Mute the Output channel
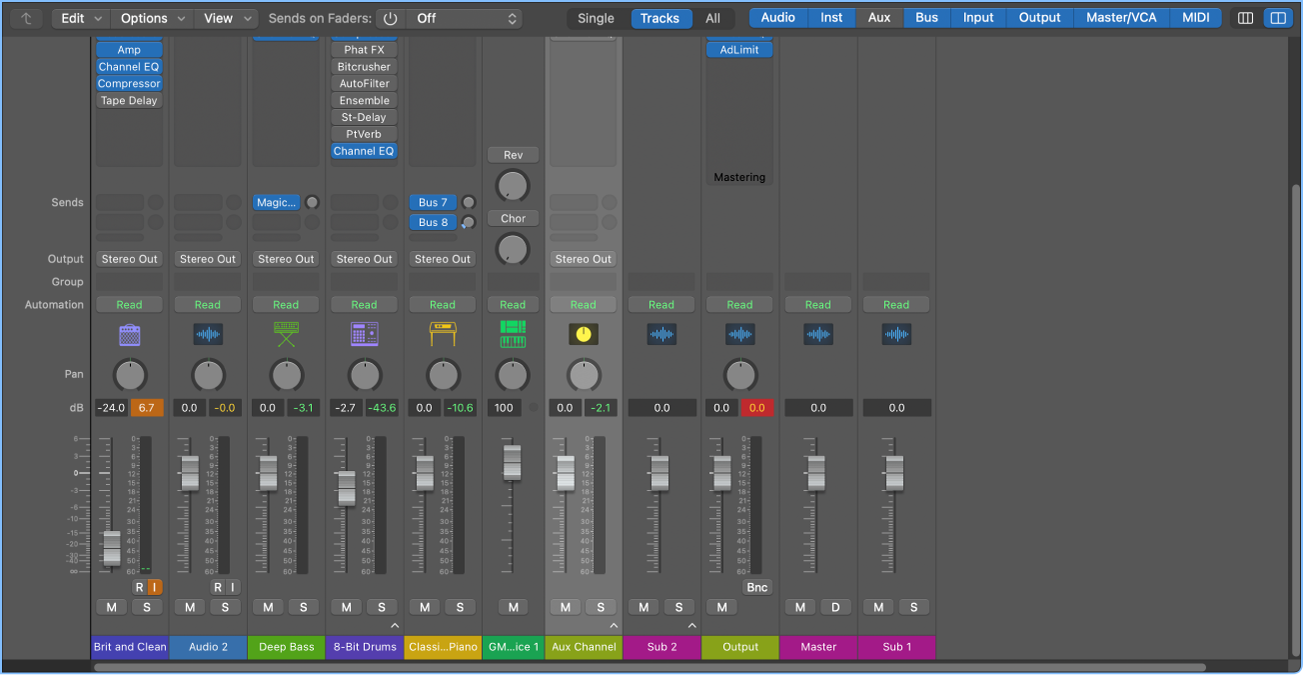 point(721,607)
